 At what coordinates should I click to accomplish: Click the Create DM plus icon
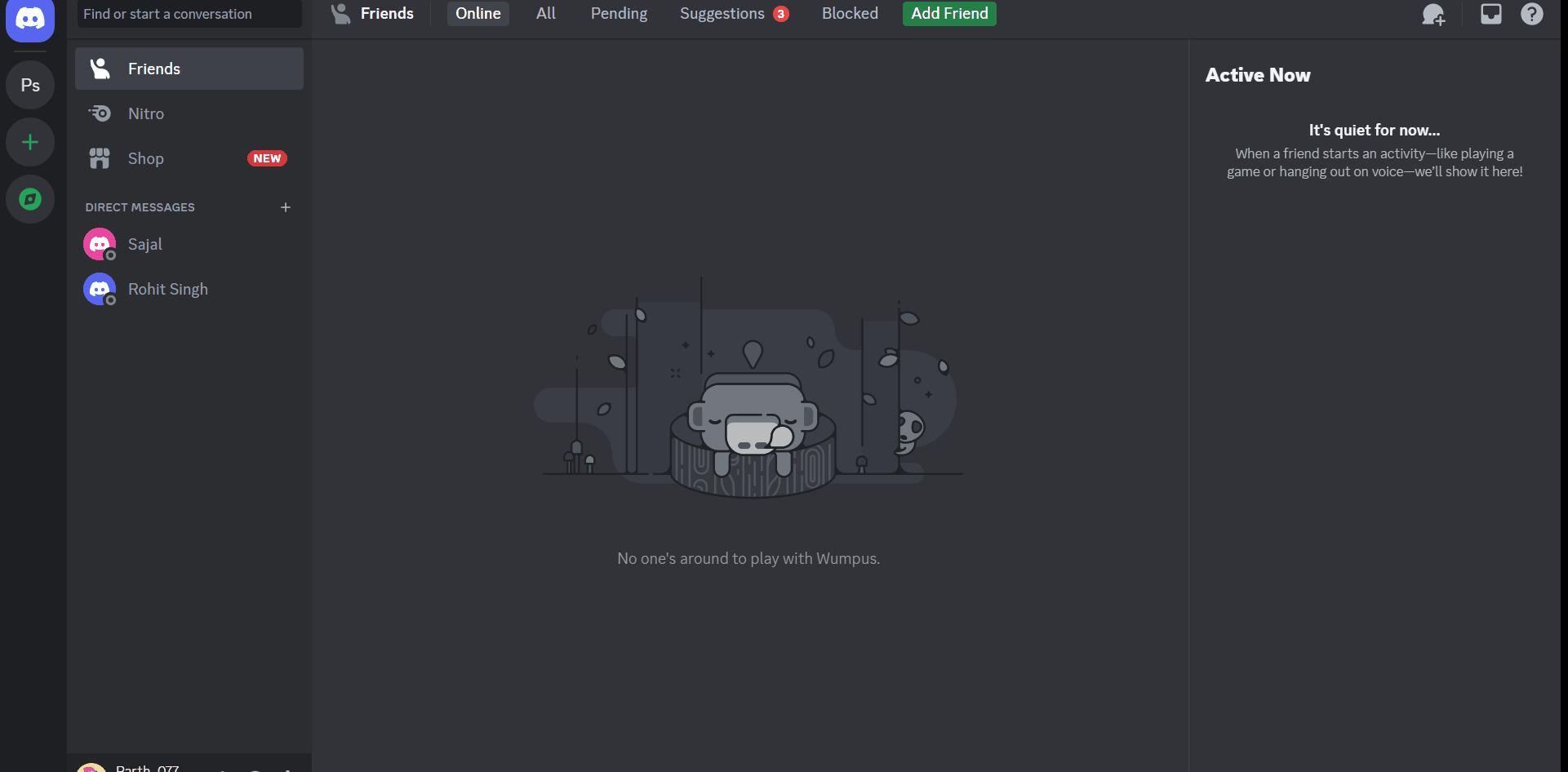click(x=286, y=207)
